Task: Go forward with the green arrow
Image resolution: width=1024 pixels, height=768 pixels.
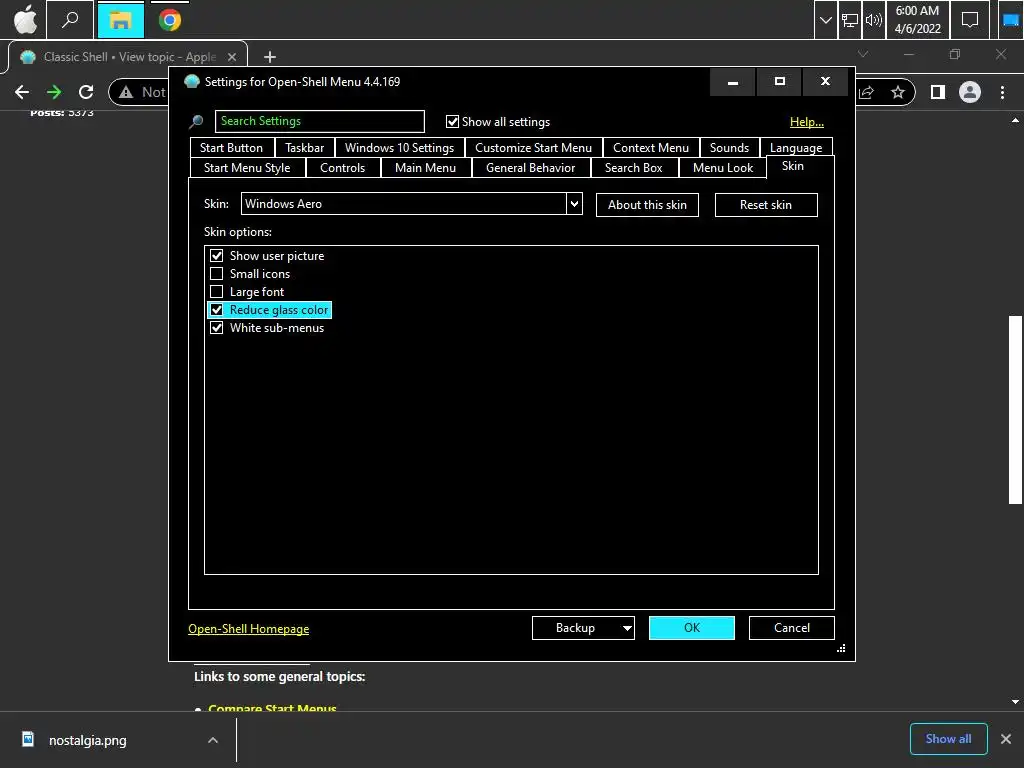Action: coord(54,92)
